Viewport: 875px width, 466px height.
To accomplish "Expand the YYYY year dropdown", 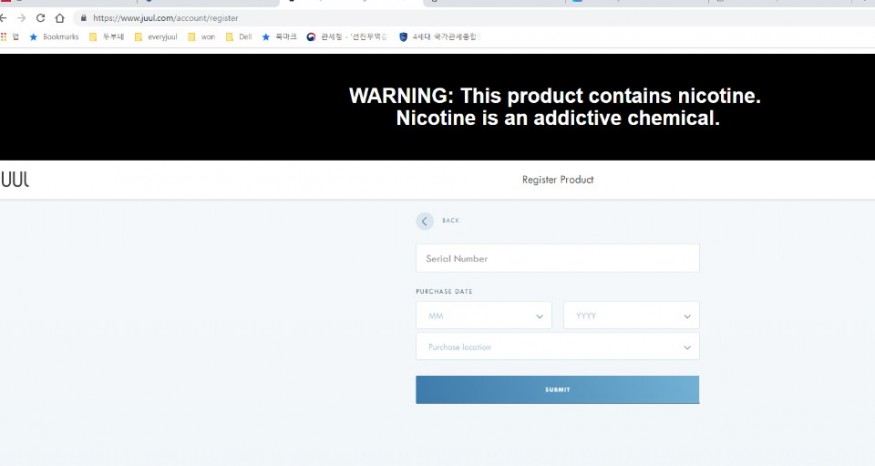I will coord(630,316).
